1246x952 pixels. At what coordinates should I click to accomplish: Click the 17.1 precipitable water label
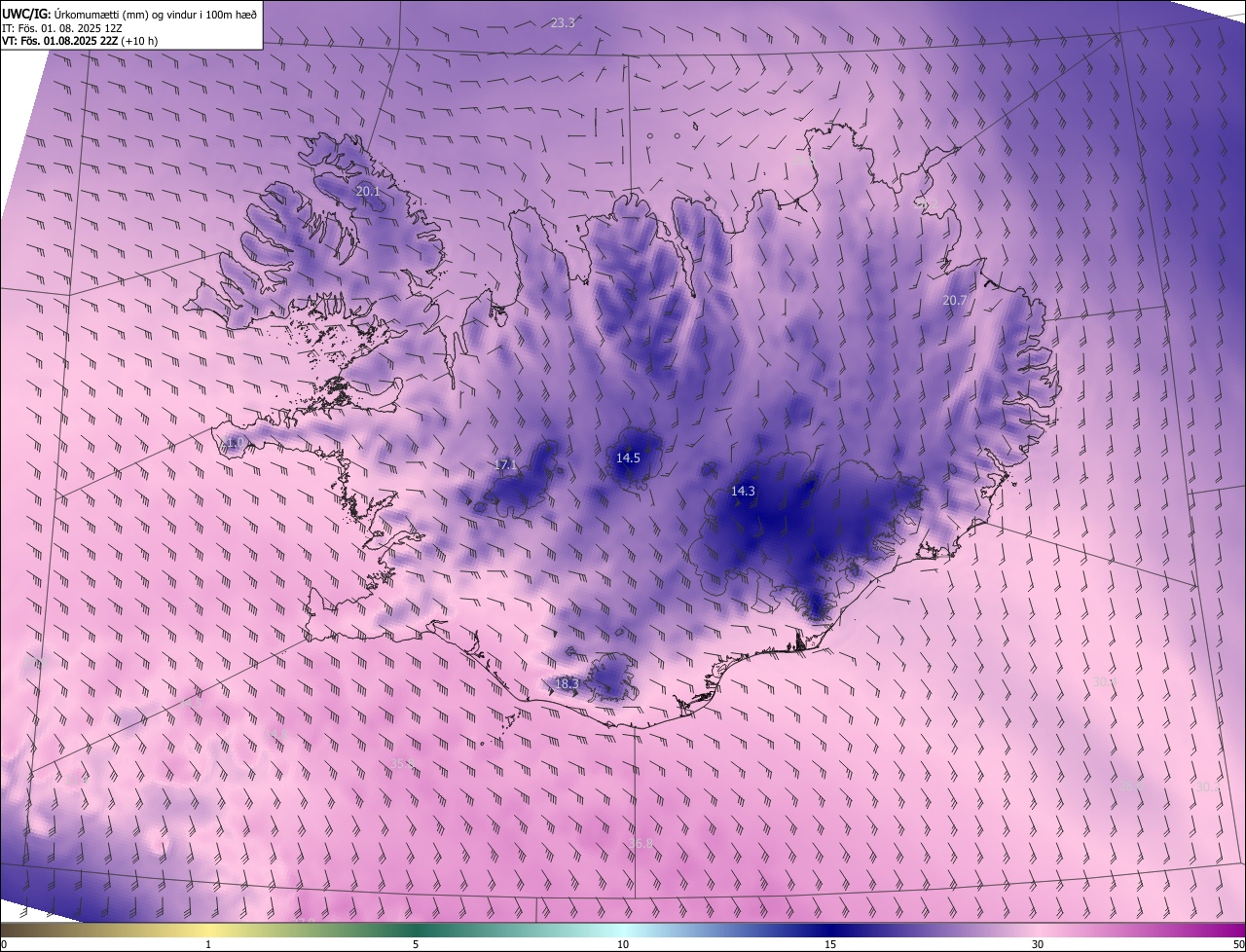coord(505,465)
